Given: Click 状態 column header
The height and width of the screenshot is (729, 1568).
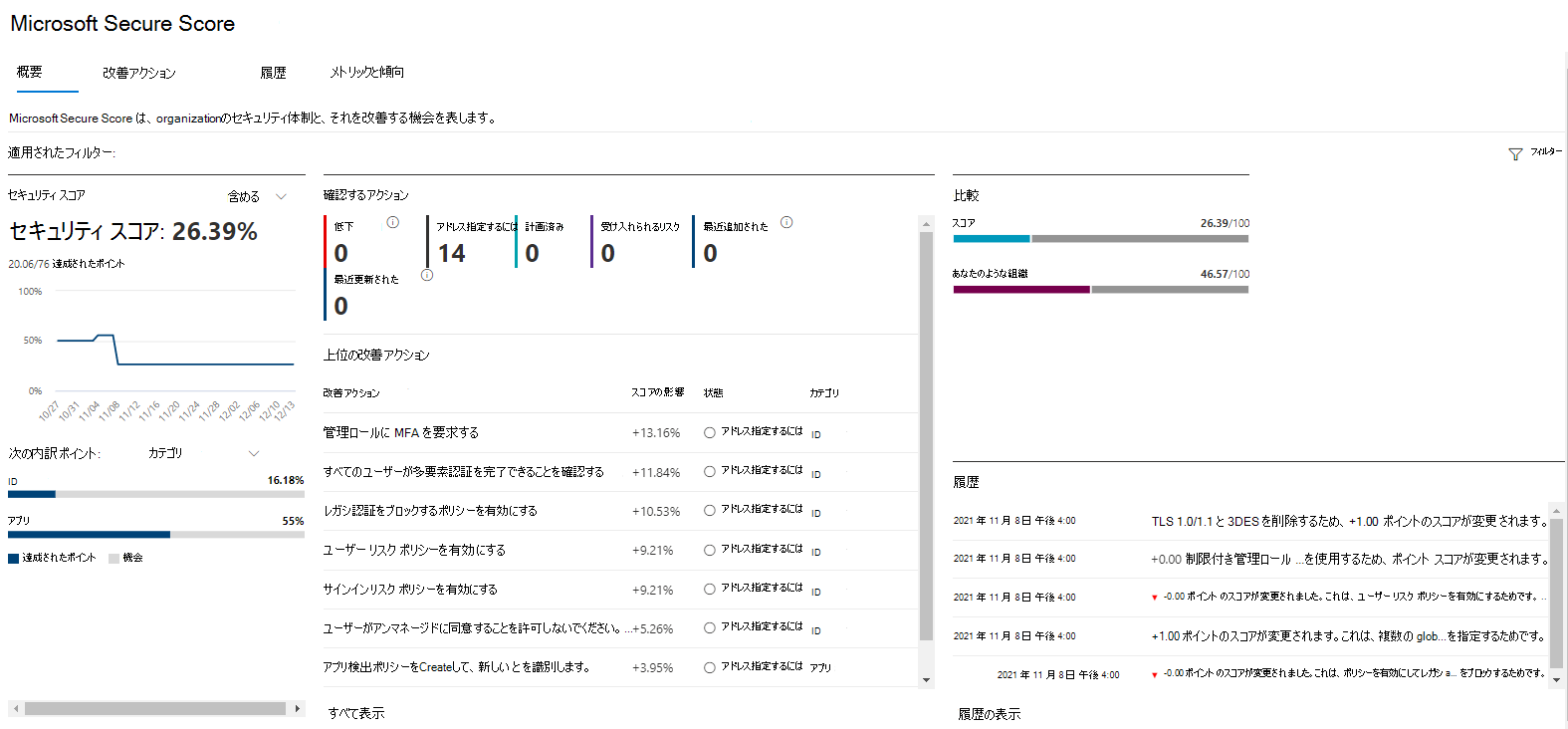Looking at the screenshot, I should coord(714,393).
